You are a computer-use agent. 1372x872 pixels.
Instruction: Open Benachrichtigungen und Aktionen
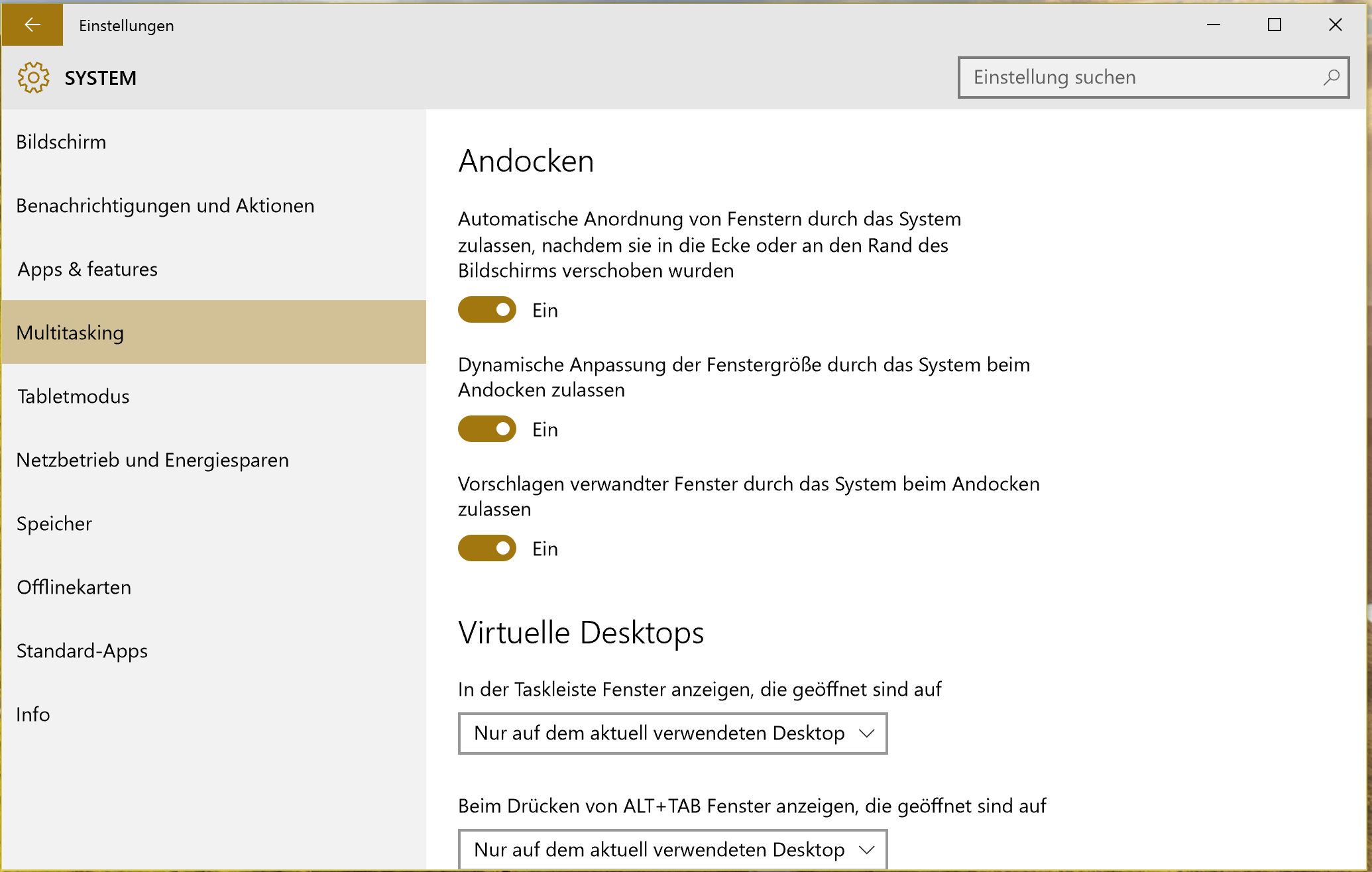click(213, 205)
